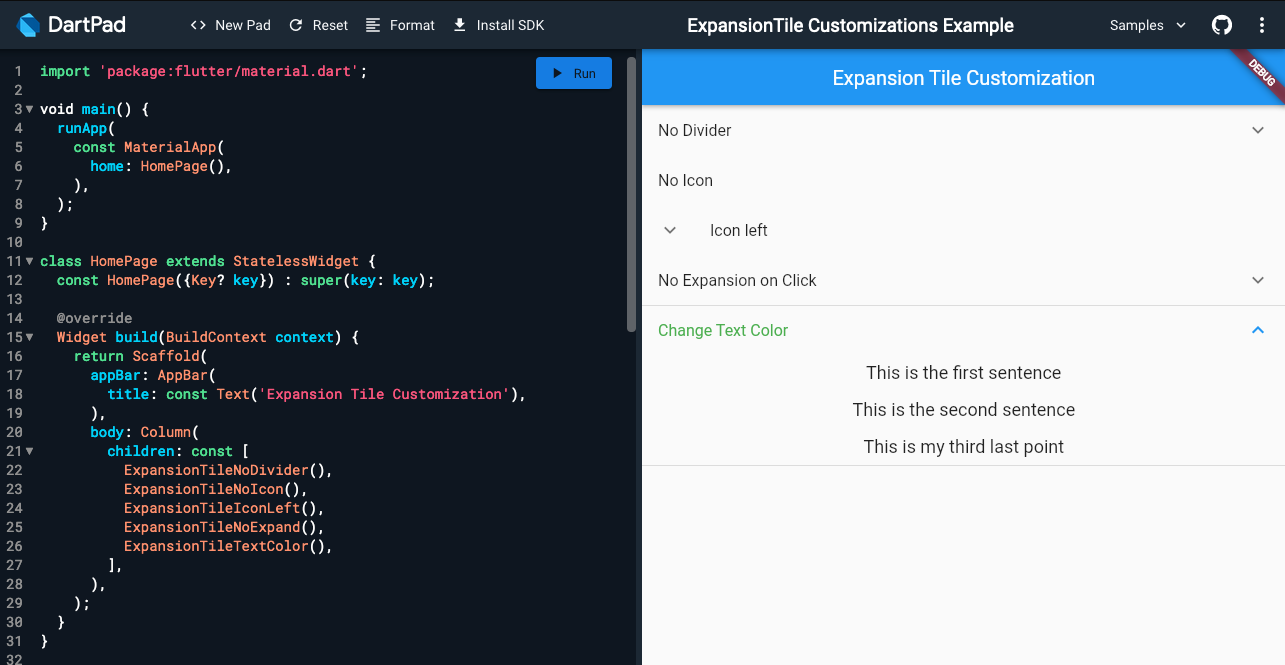
Task: Expand the Icon left tile chevron
Action: click(670, 230)
